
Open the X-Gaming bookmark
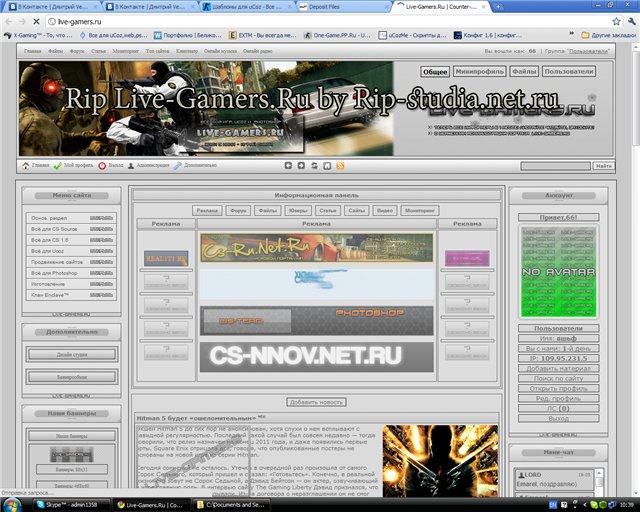point(38,36)
